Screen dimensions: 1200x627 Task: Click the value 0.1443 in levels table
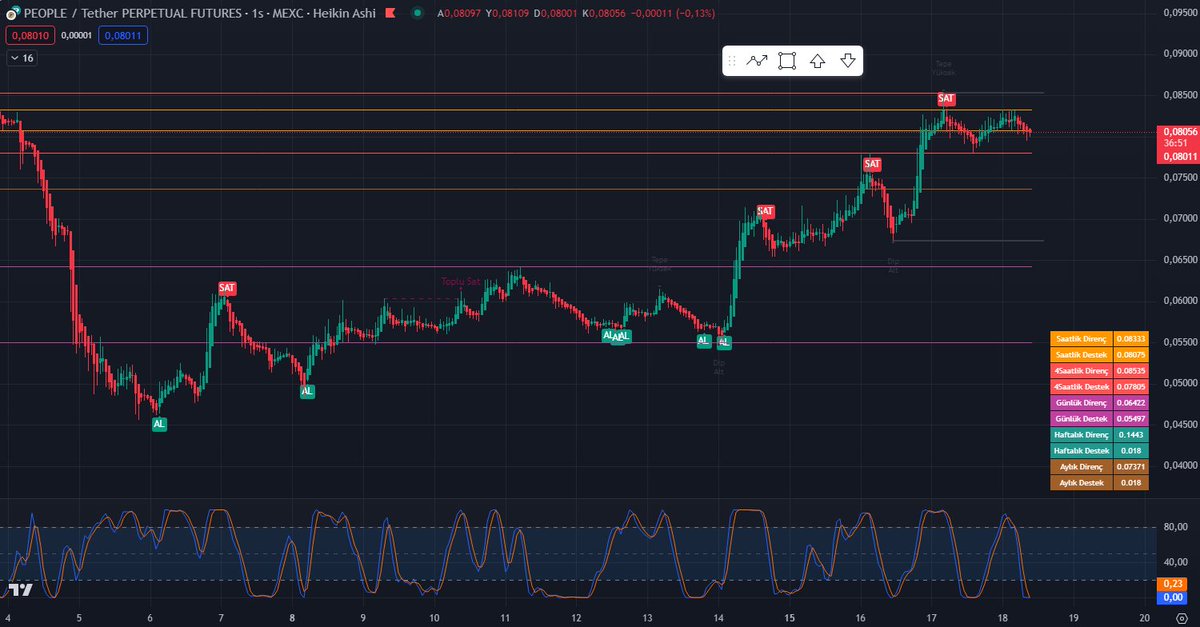(x=1131, y=434)
